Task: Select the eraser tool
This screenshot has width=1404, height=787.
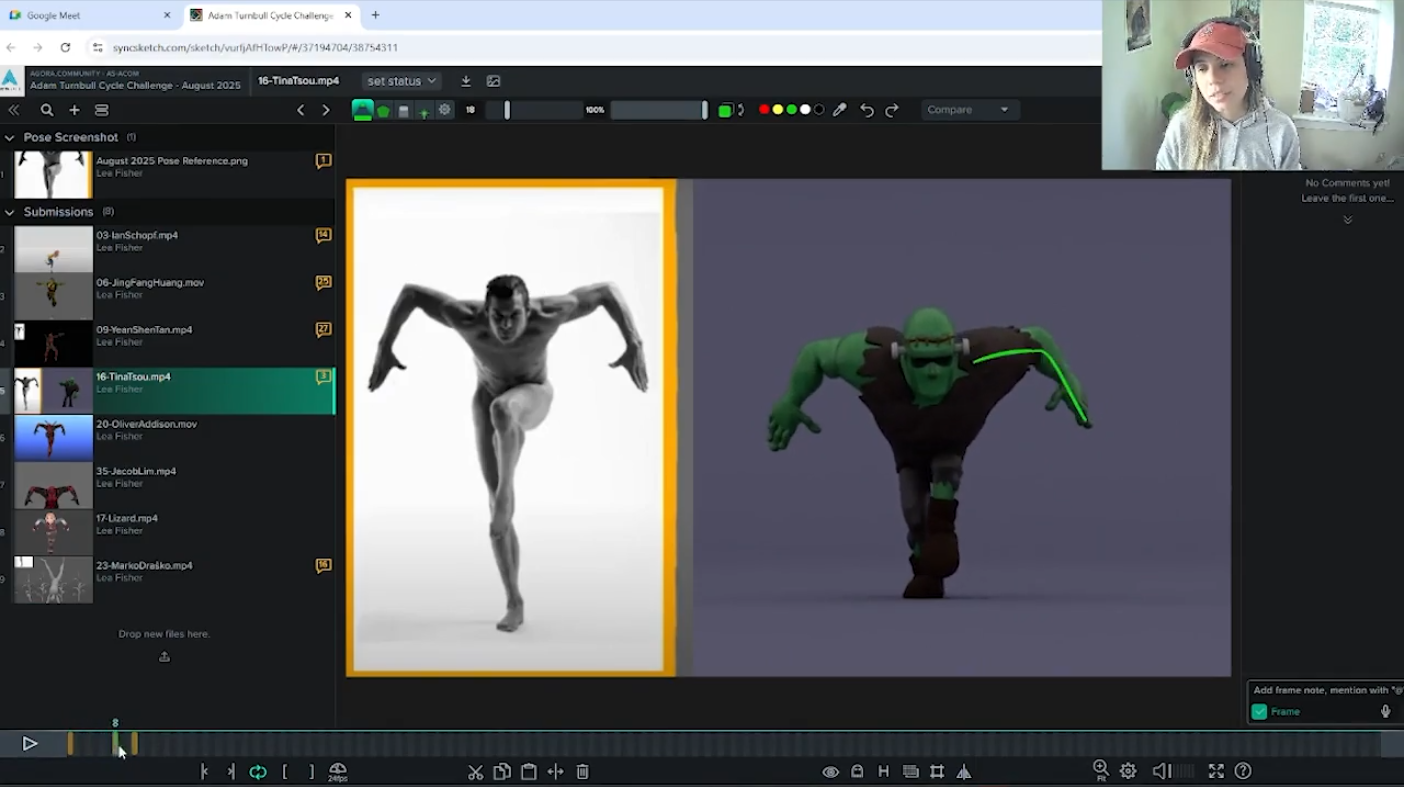Action: [x=404, y=111]
